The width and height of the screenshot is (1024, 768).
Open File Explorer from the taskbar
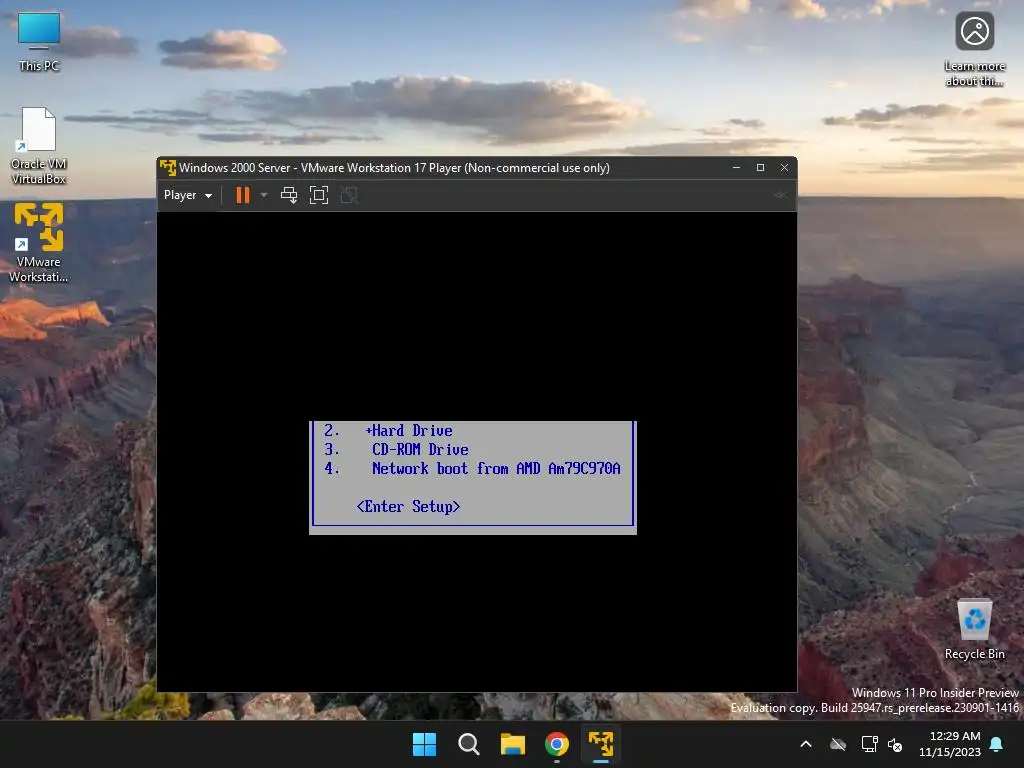[513, 744]
